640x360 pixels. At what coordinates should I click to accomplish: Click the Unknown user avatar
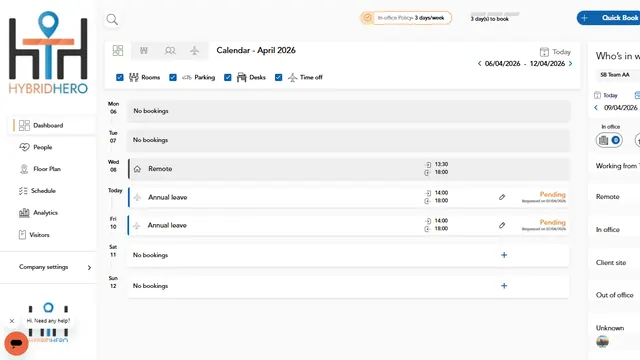(x=602, y=341)
